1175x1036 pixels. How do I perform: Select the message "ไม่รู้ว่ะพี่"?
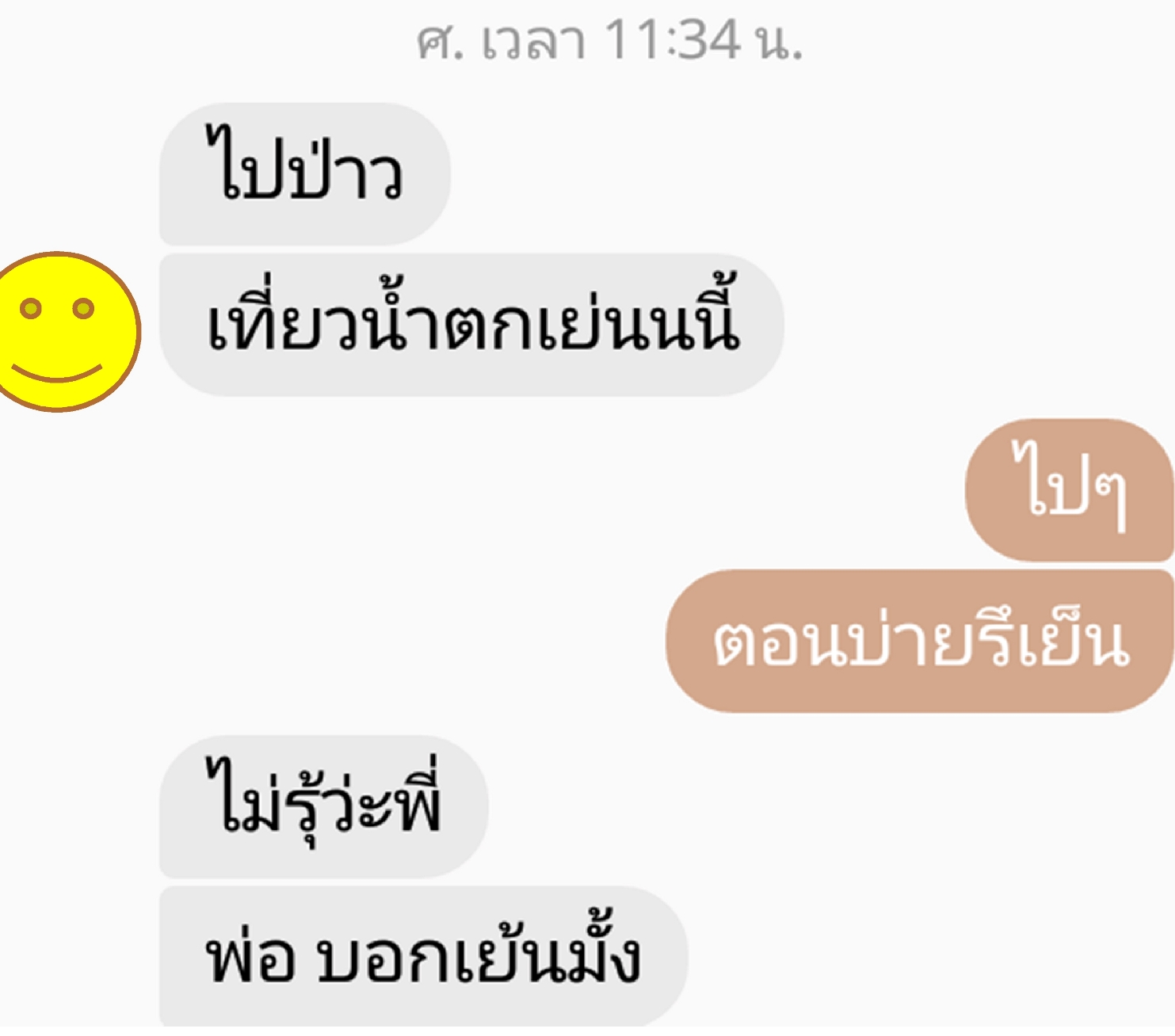(x=324, y=807)
